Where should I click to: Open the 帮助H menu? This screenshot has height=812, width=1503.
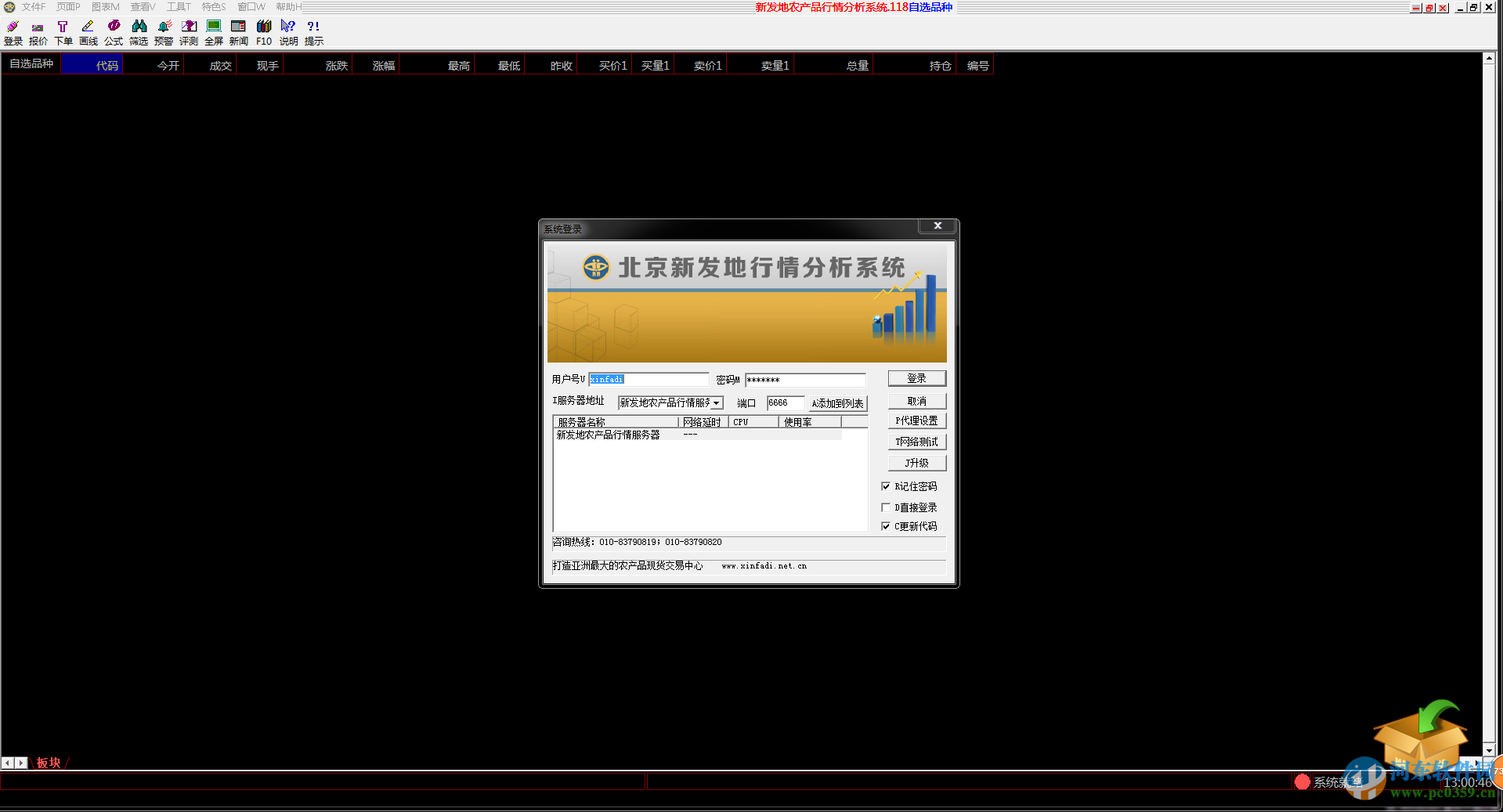point(288,7)
